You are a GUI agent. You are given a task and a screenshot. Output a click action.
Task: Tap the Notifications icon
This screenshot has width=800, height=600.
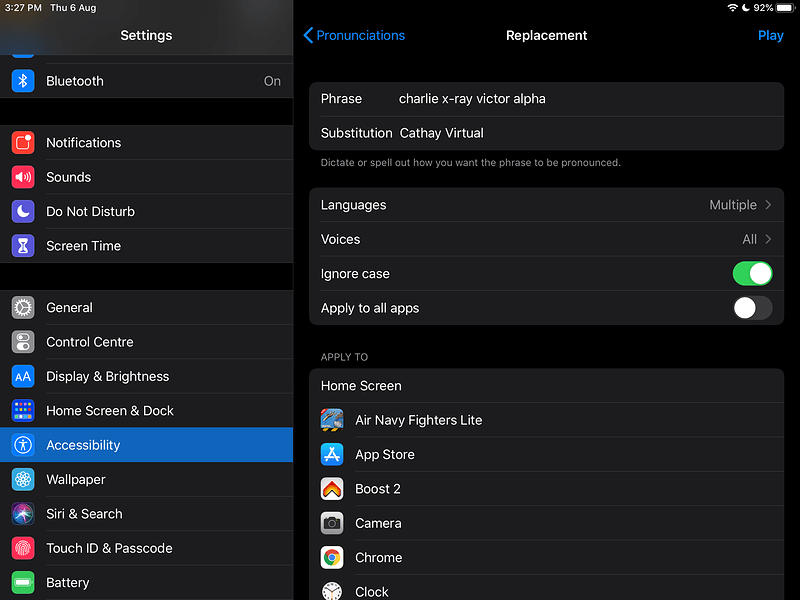coord(23,142)
